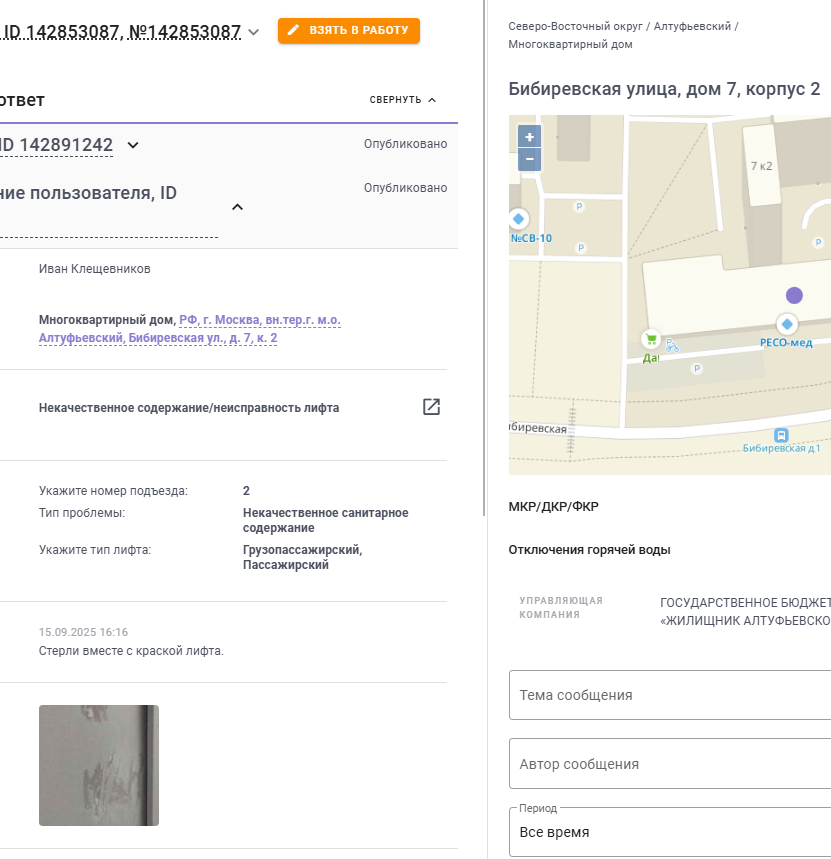831x859 pixels.
Task: Expand the ID 142891242 chevron
Action: point(133,145)
